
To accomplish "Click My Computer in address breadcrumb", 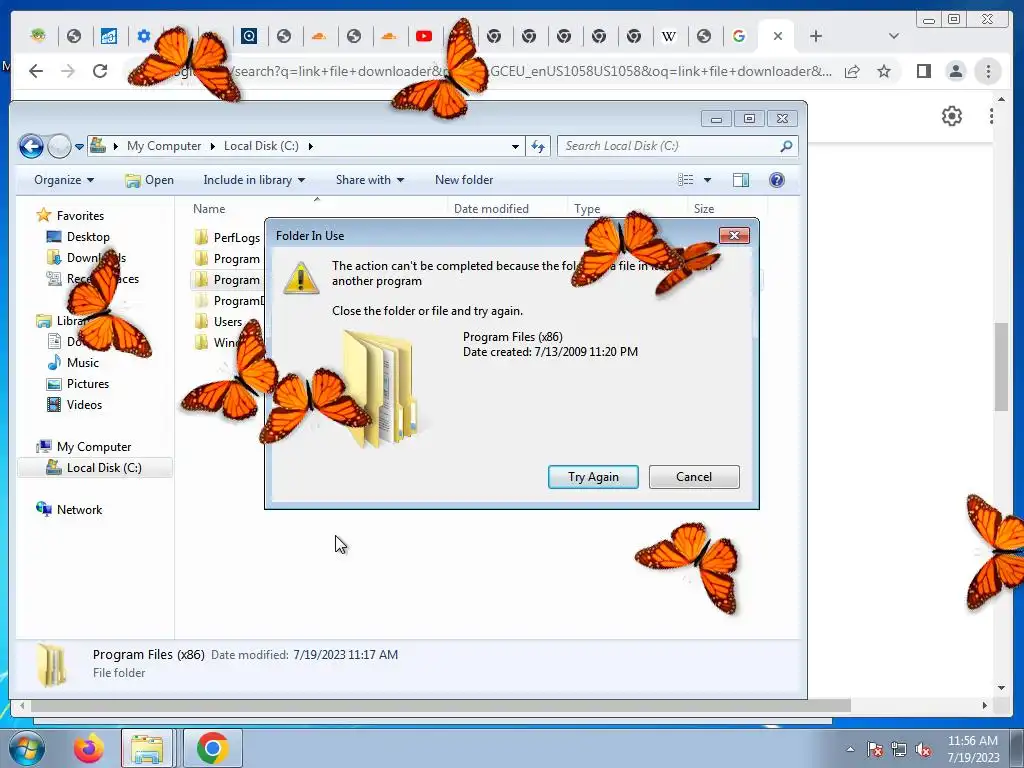I will click(x=164, y=146).
